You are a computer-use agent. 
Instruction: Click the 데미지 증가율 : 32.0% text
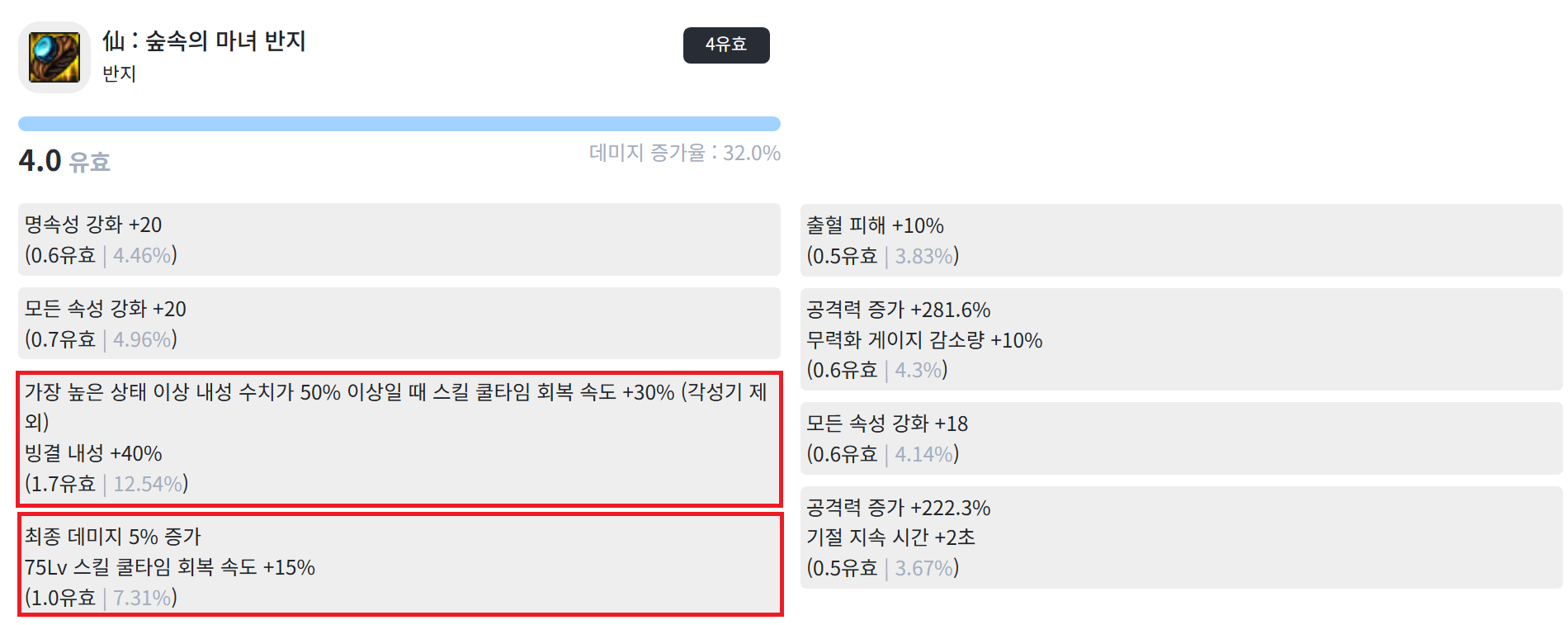pyautogui.click(x=684, y=153)
